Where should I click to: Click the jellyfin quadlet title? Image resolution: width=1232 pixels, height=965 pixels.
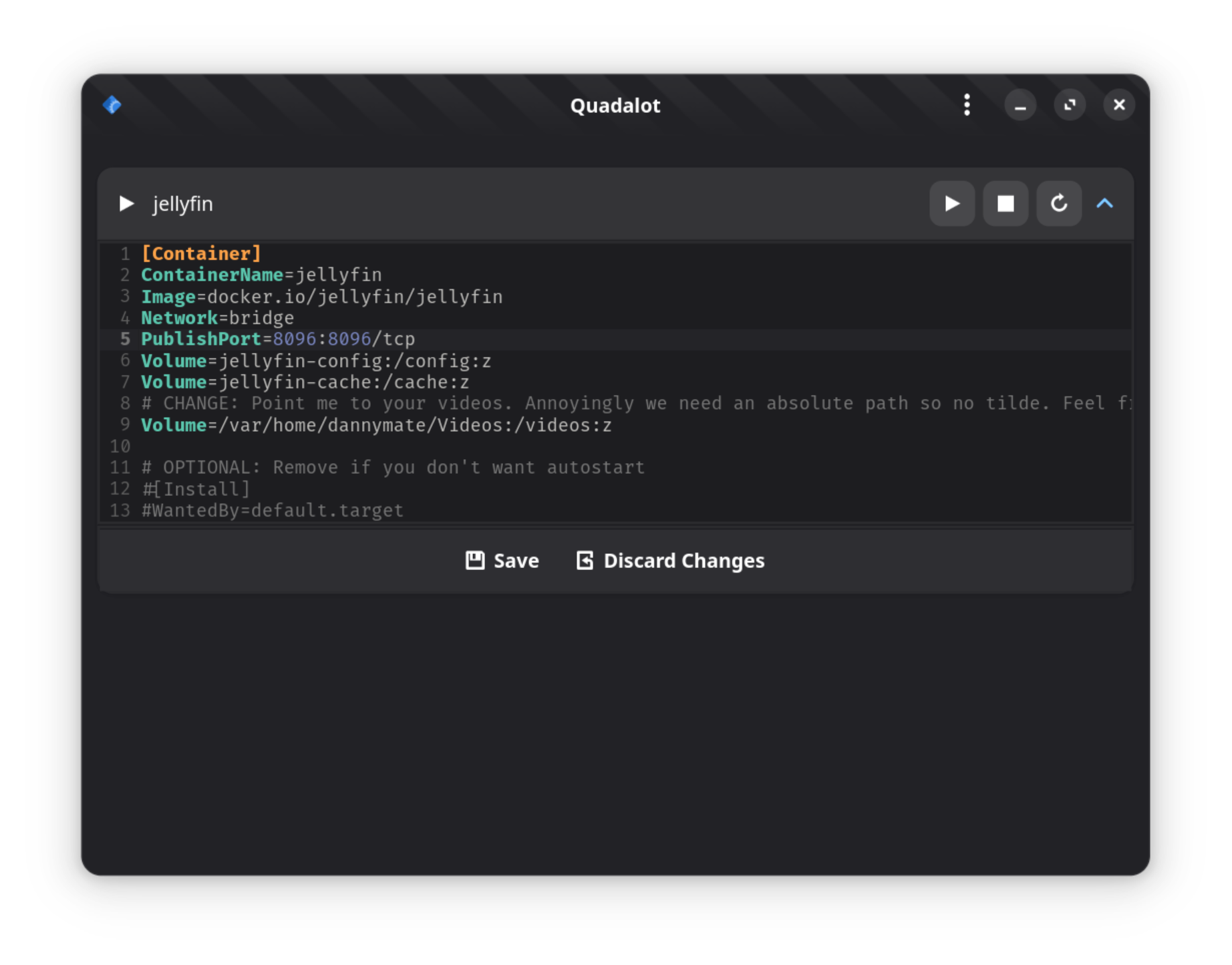(x=182, y=204)
